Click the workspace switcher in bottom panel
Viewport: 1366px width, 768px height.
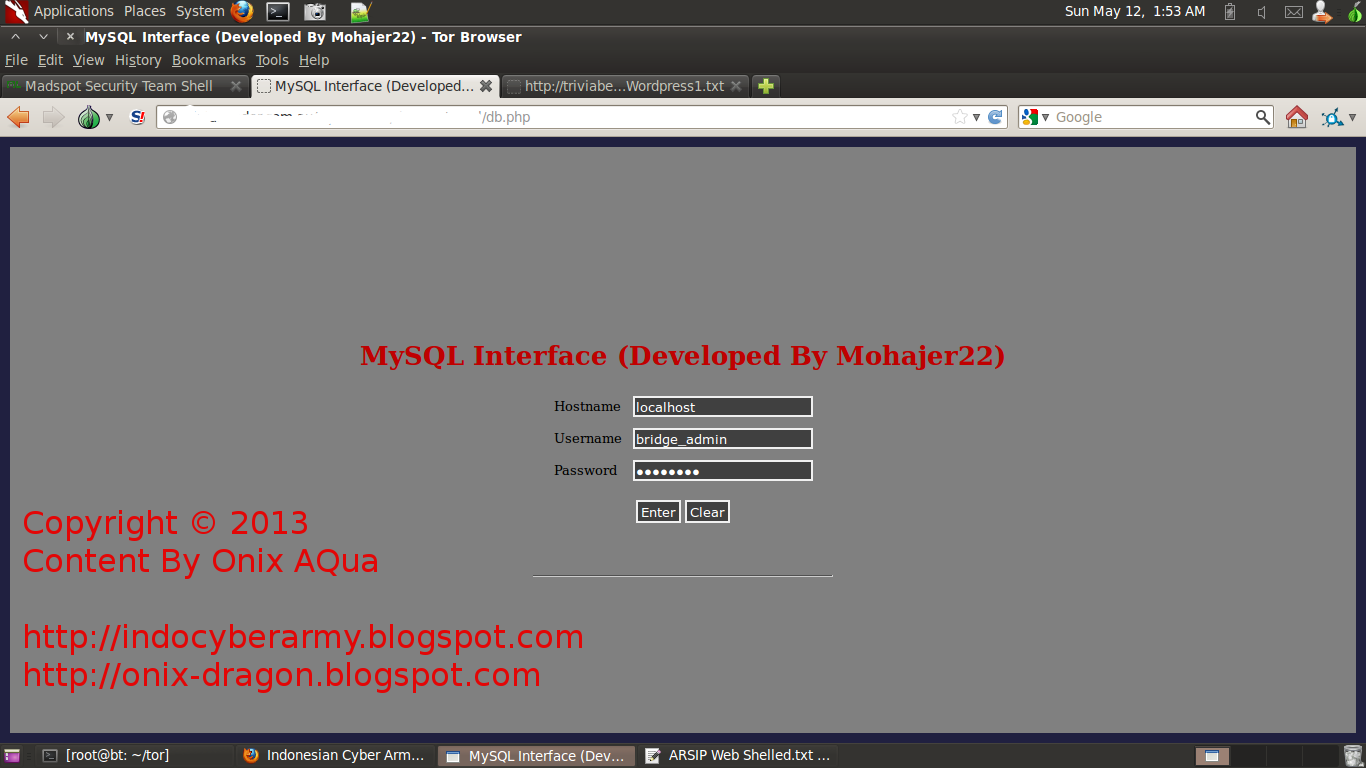pyautogui.click(x=1267, y=756)
